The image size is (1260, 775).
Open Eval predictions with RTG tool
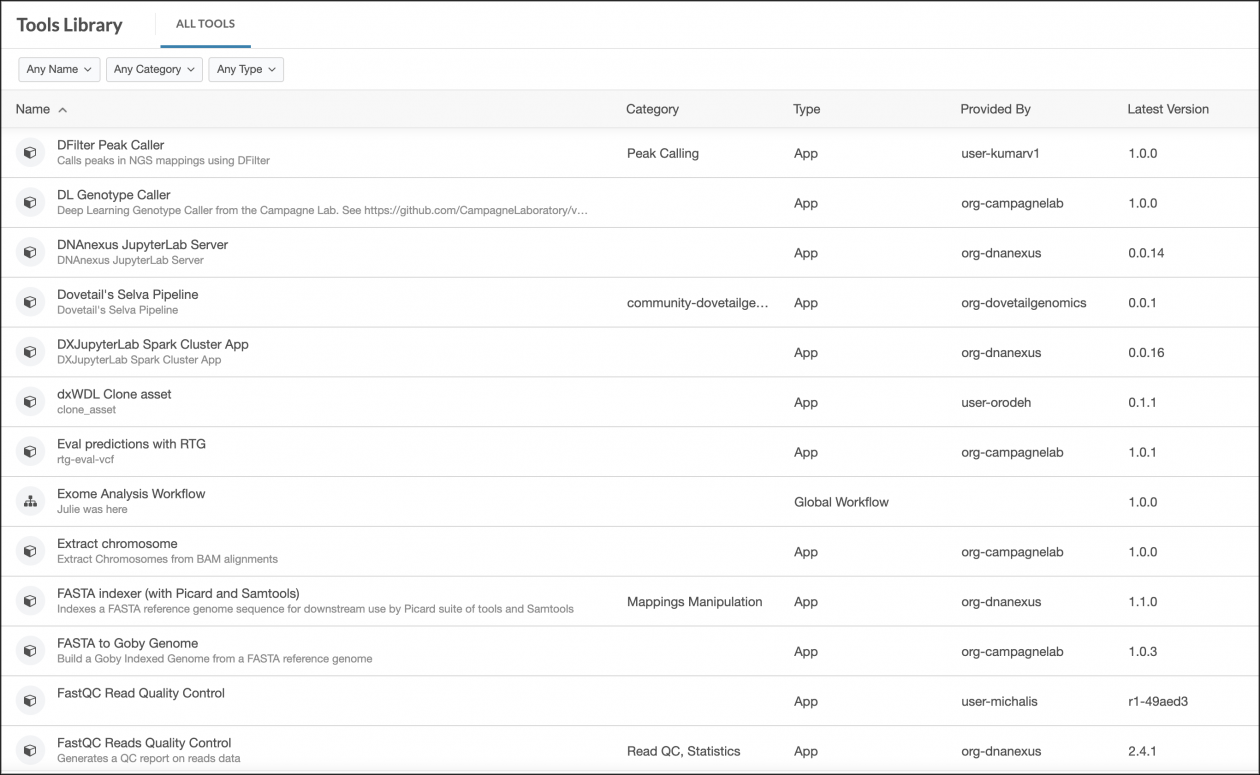coord(131,444)
